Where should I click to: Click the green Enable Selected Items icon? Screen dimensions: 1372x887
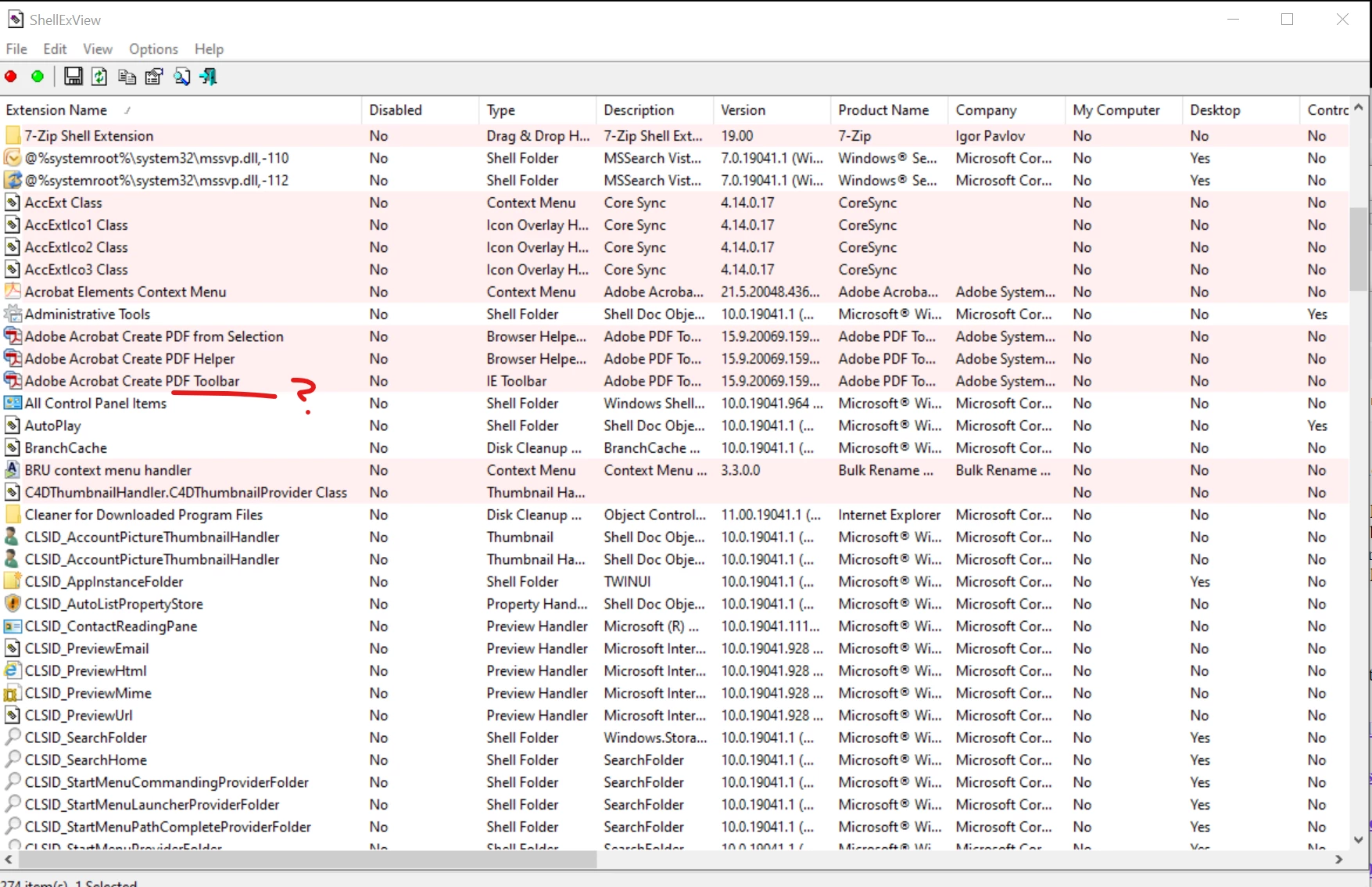(37, 77)
